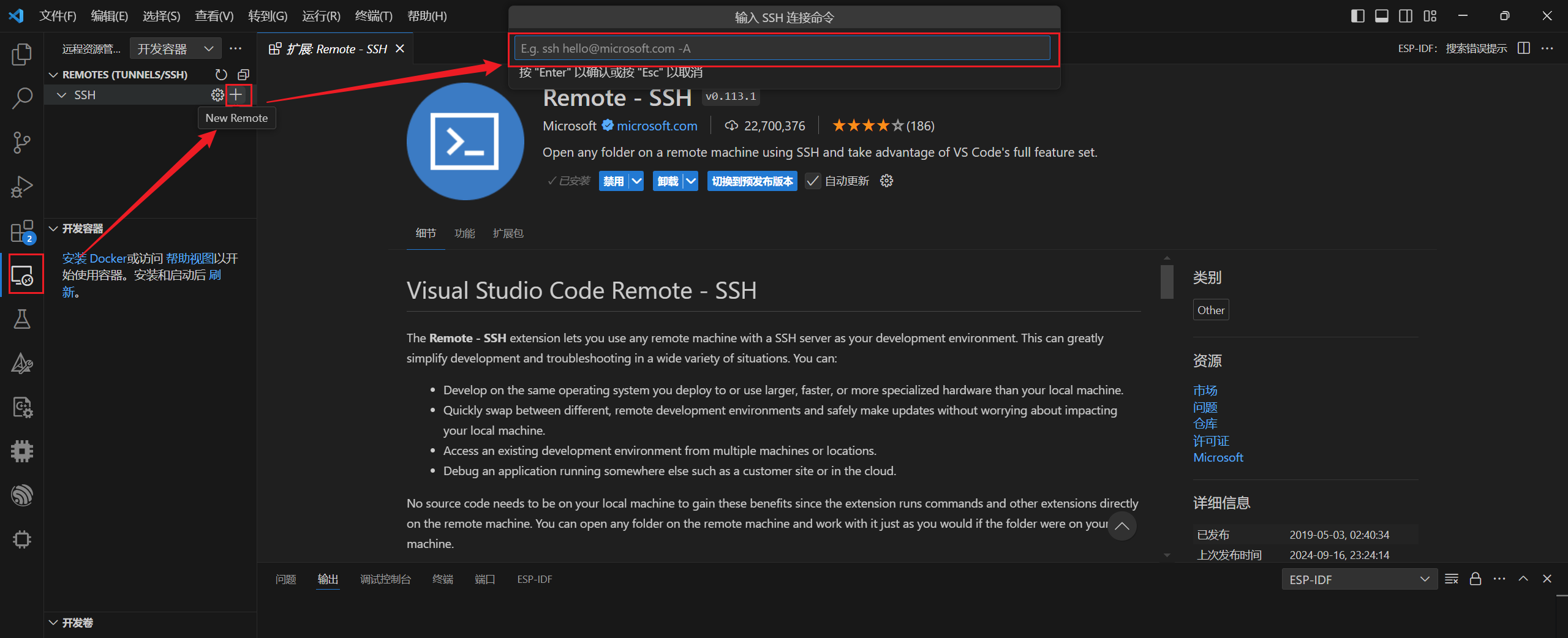Collapse the 开发容器 section
This screenshot has width=1568, height=638.
click(x=54, y=228)
